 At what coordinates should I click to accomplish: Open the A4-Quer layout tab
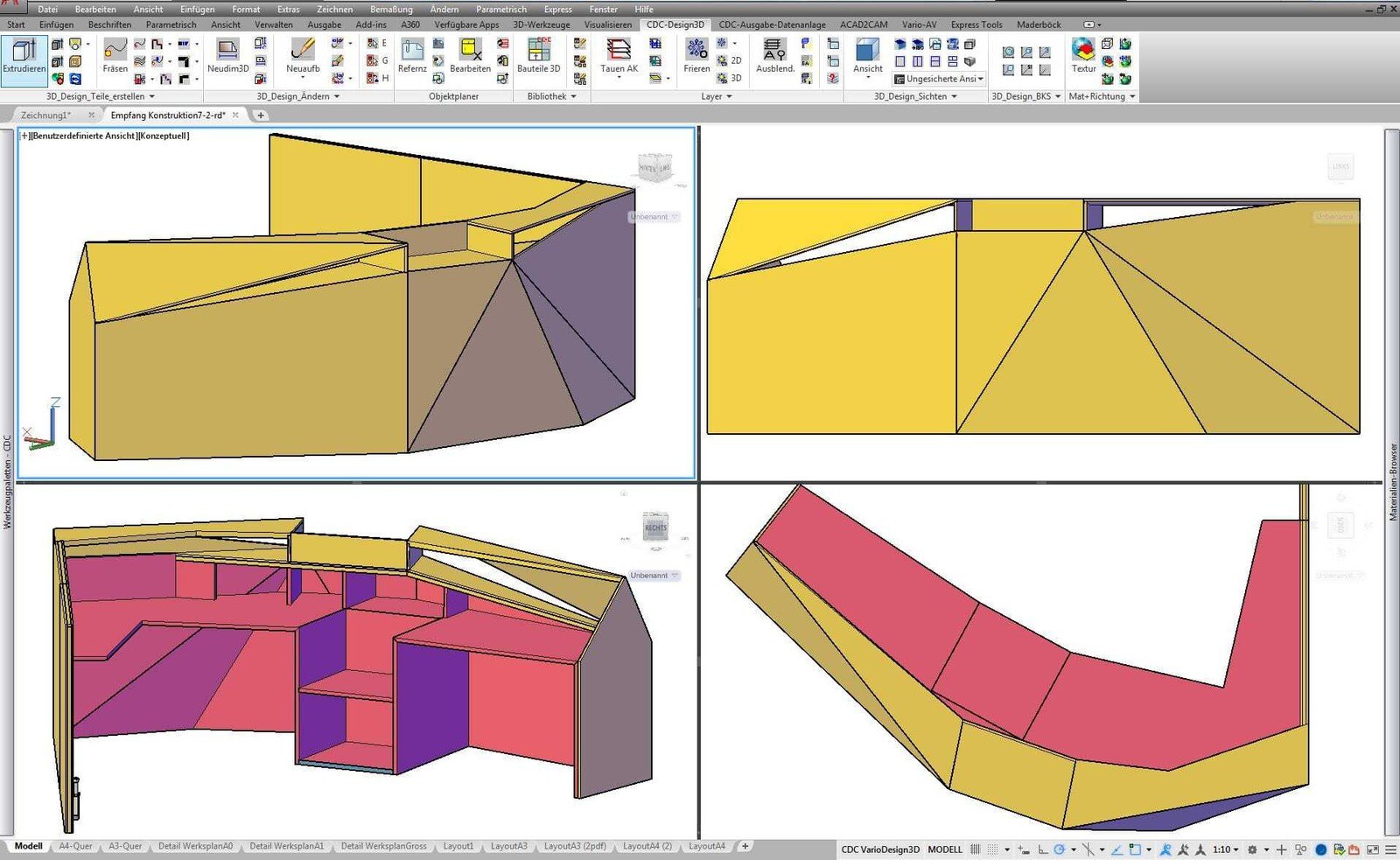[75, 846]
